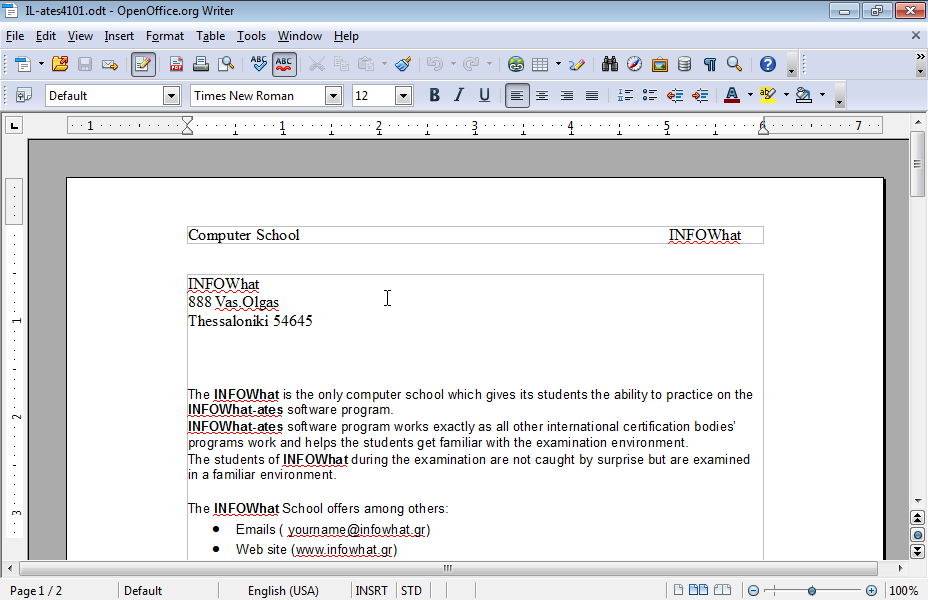The width and height of the screenshot is (928, 600).
Task: Export directly as PDF
Action: 176,64
